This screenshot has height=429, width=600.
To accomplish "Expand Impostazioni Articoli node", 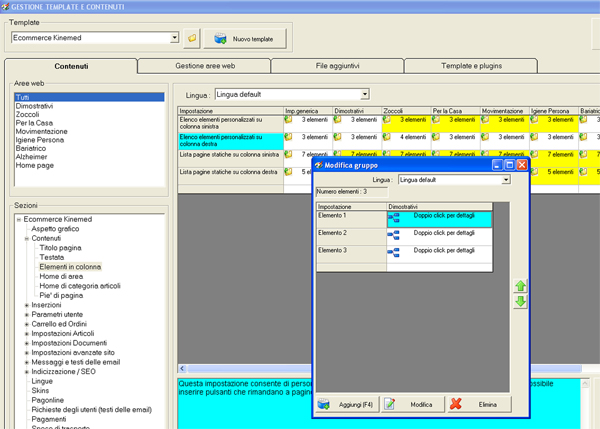I will click(27, 334).
